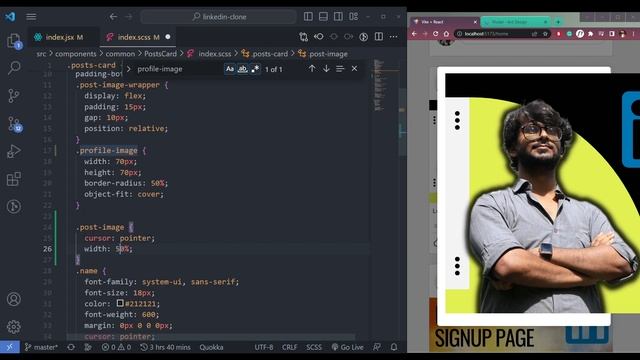The height and width of the screenshot is (360, 640).
Task: Close the find widget
Action: (354, 69)
